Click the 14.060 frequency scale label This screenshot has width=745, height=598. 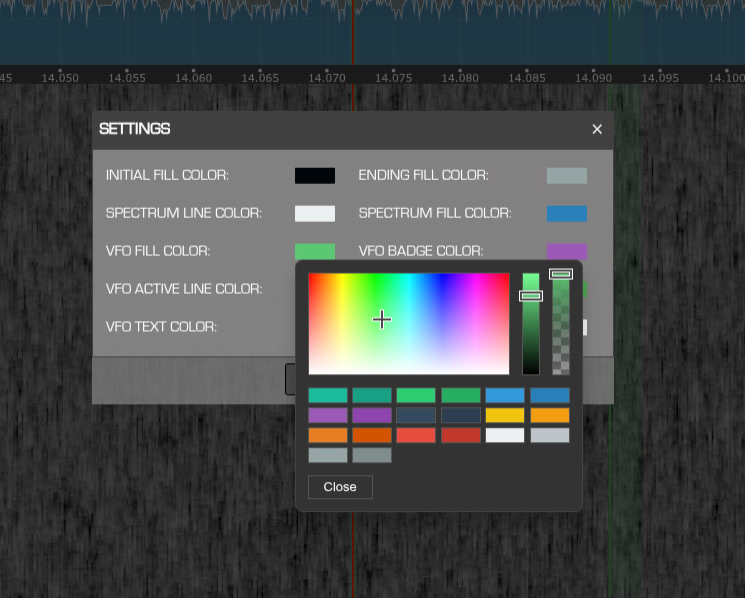[x=193, y=77]
